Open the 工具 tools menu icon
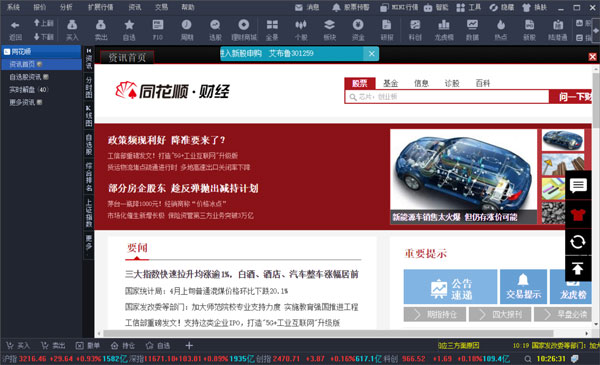600x365 pixels. (469, 7)
